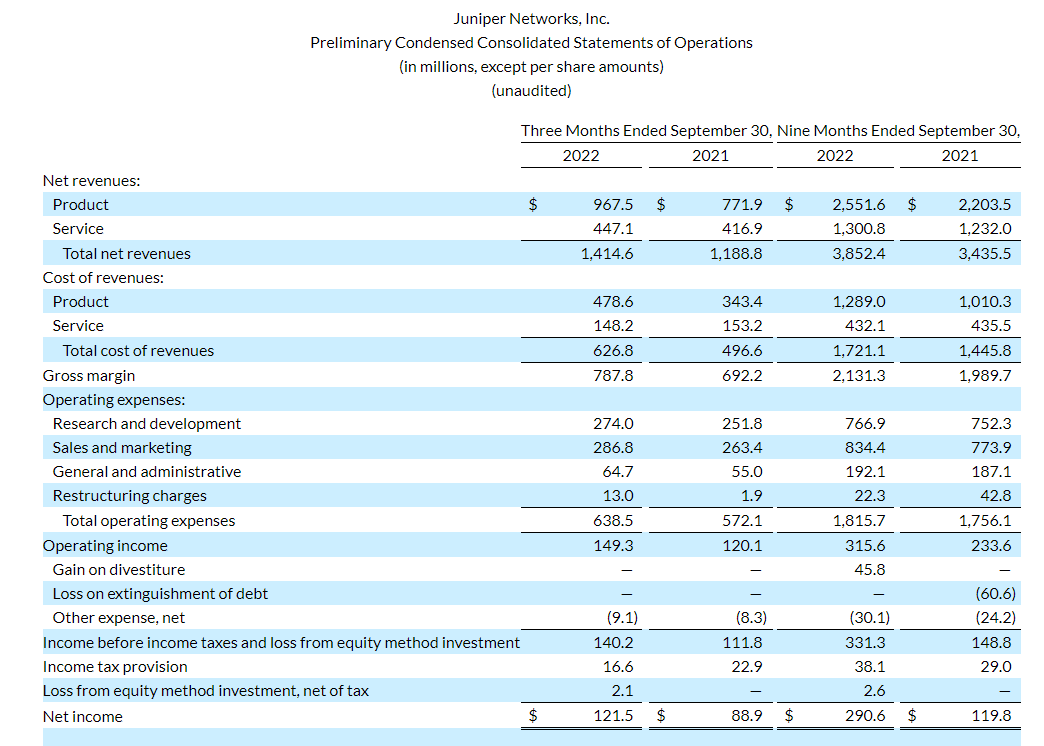
Task: Select the Income tax provision label
Action: [x=115, y=666]
